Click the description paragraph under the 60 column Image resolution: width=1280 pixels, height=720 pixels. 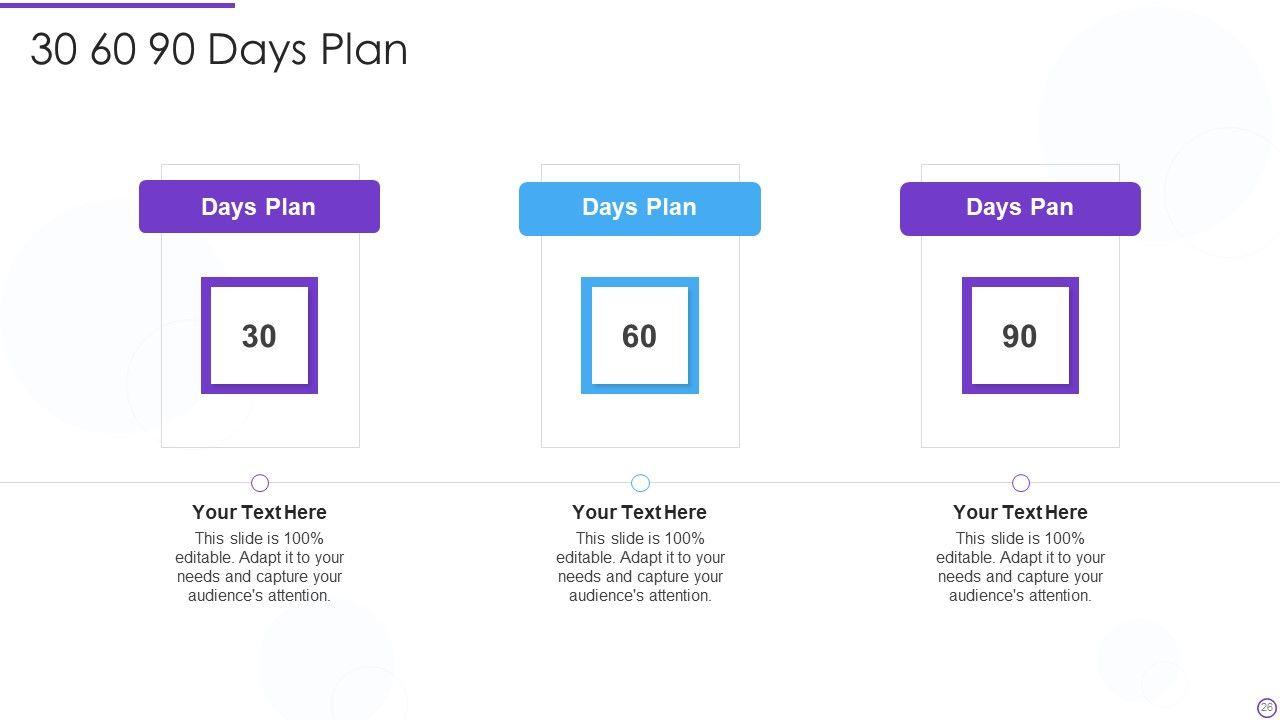[x=640, y=567]
